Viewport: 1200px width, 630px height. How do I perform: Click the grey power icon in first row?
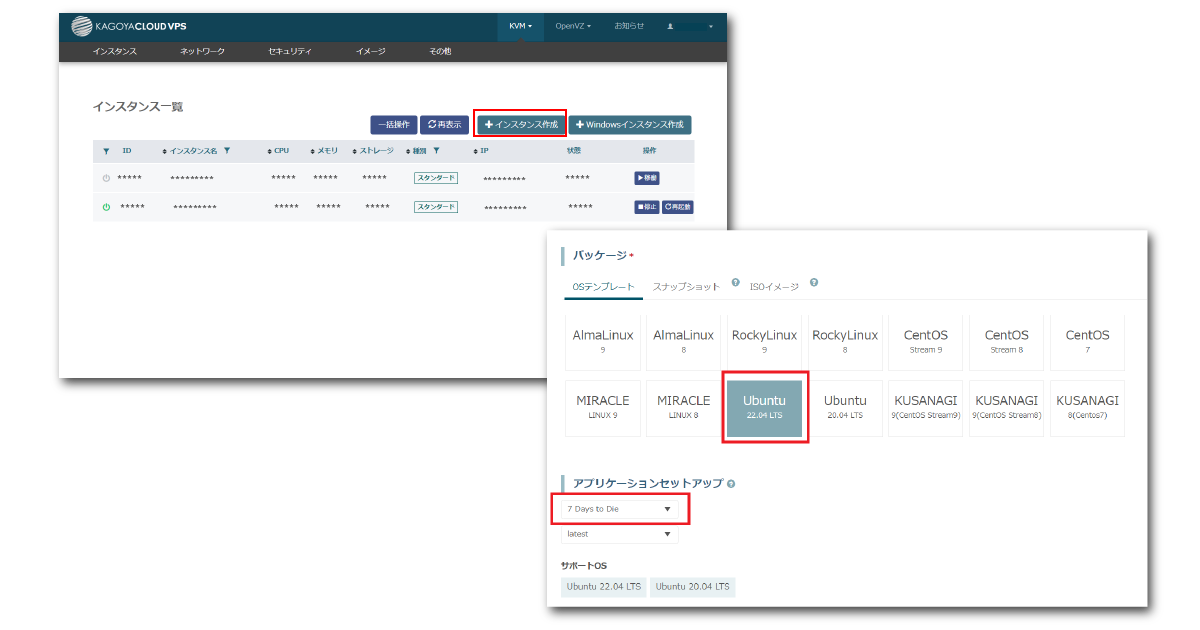coord(106,178)
